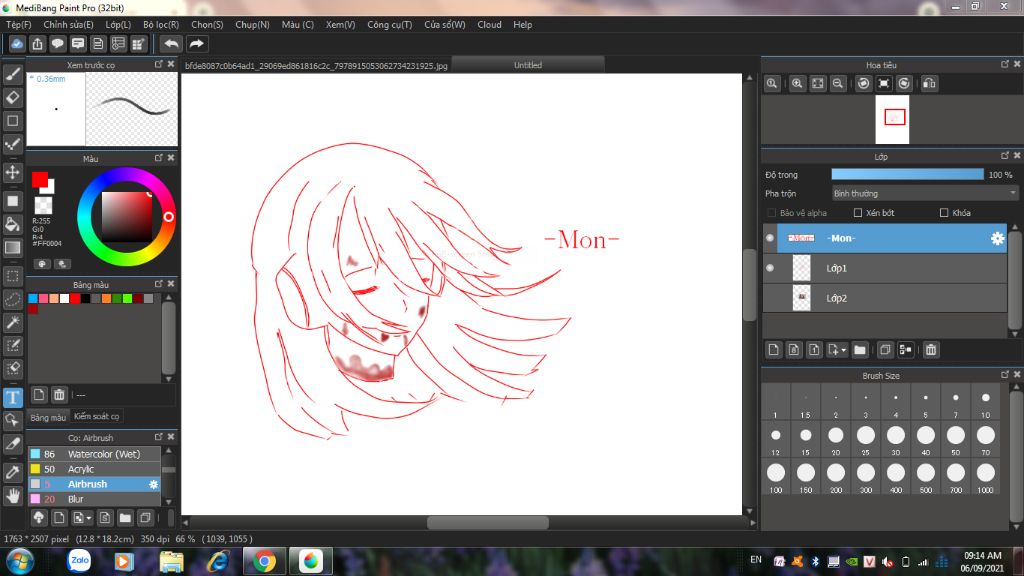This screenshot has height=576, width=1024.
Task: Enable the Khóa checkbox
Action: tap(944, 213)
